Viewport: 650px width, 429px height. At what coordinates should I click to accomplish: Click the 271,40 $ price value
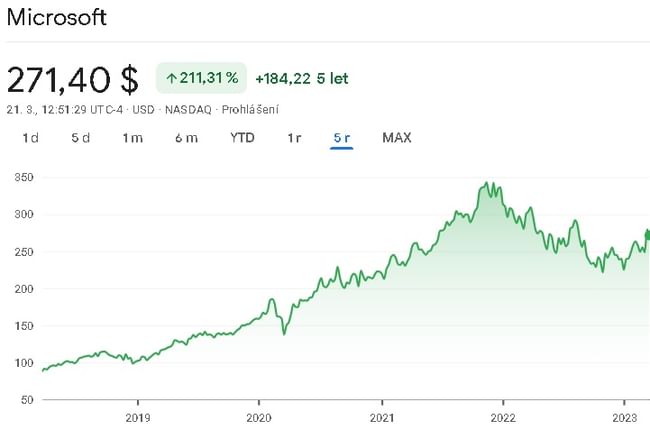pos(73,78)
